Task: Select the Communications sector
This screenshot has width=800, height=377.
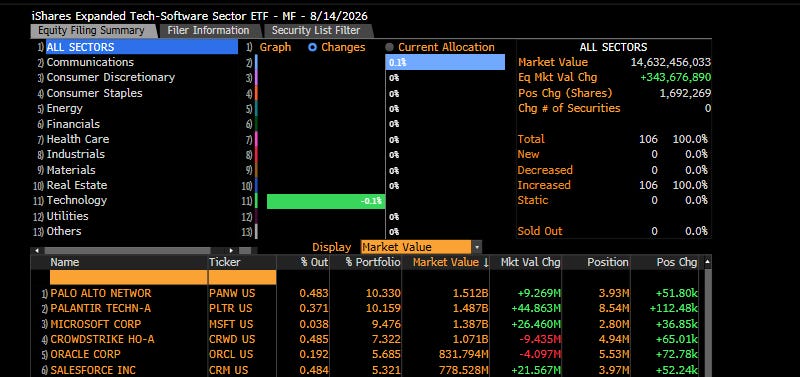Action: [x=90, y=62]
